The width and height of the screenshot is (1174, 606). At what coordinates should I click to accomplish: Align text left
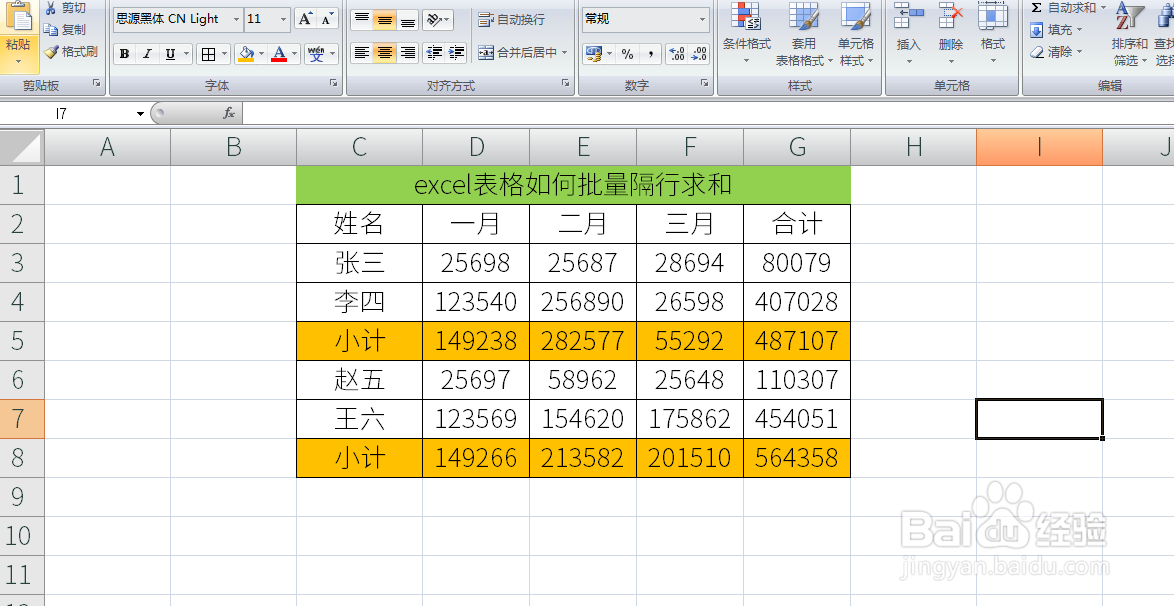click(x=362, y=52)
